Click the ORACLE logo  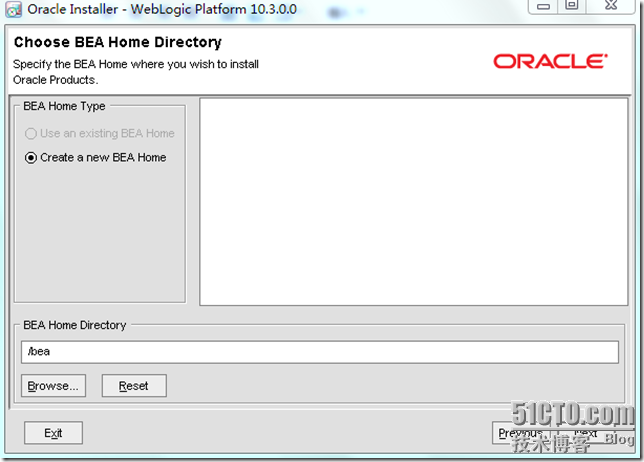point(550,62)
